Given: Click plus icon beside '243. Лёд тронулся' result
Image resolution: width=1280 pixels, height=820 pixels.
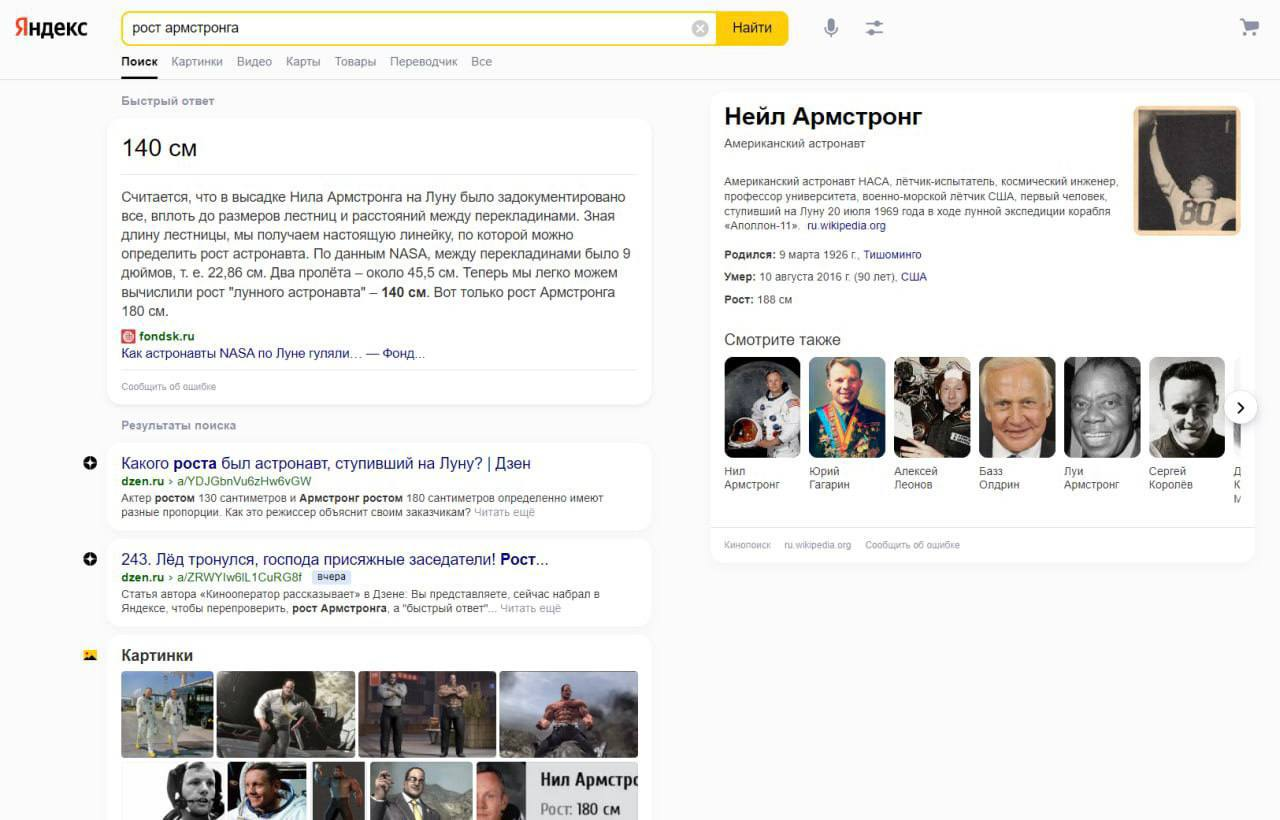Looking at the screenshot, I should pos(90,559).
